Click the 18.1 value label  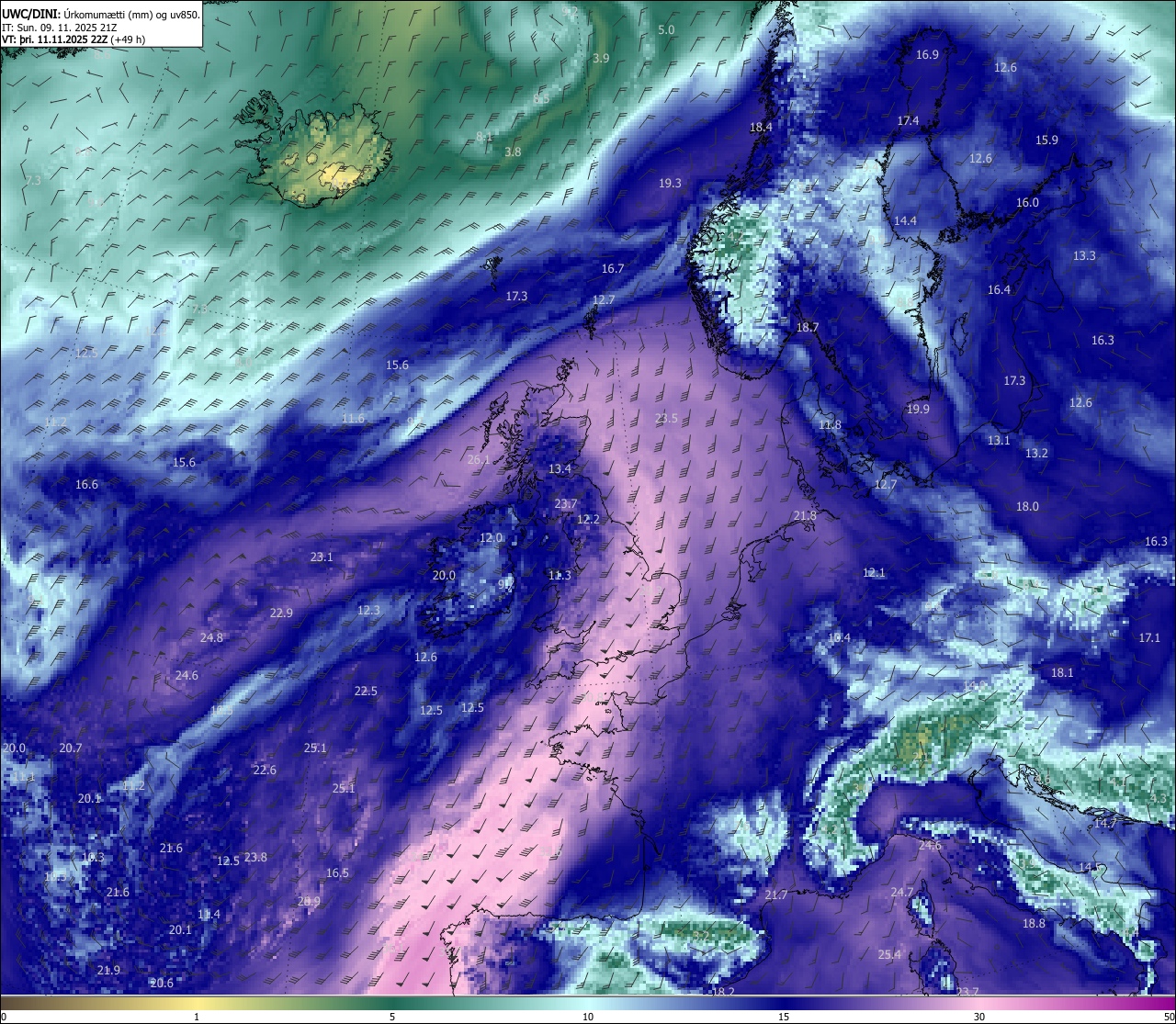(1062, 672)
